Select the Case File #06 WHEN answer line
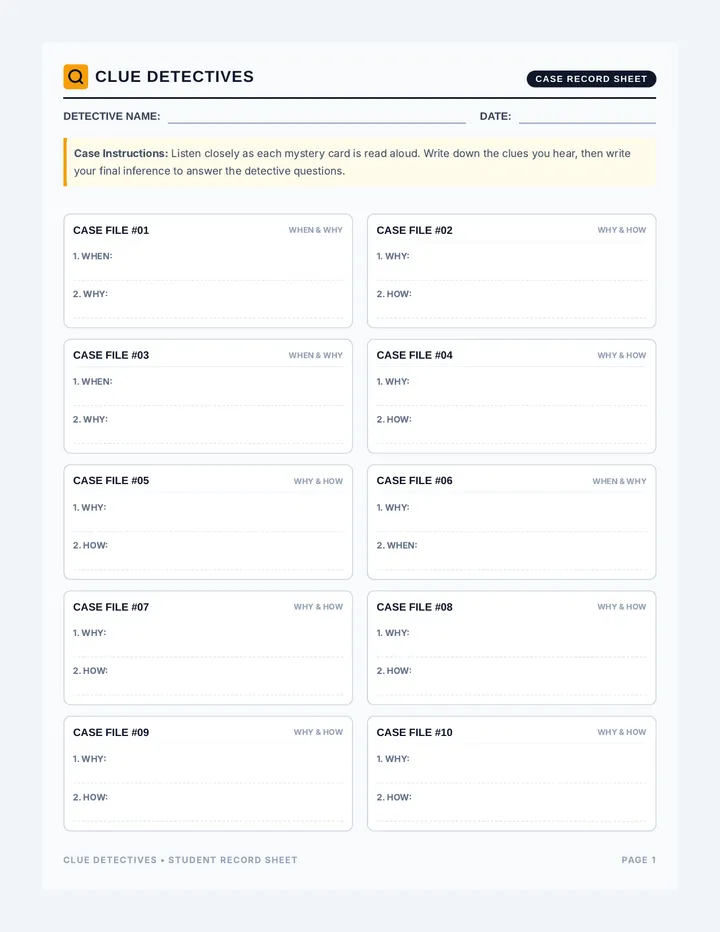720x932 pixels. coord(511,556)
